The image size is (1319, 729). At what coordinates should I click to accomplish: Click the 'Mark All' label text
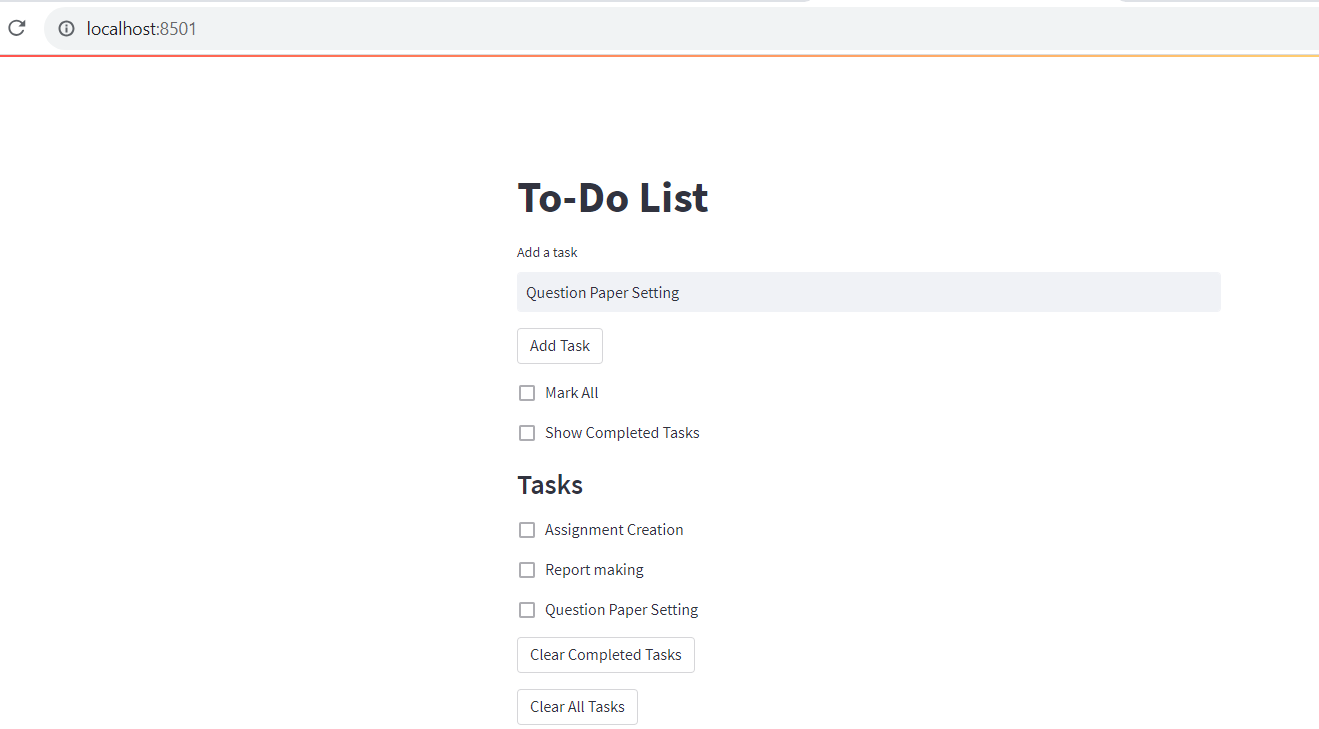point(571,393)
